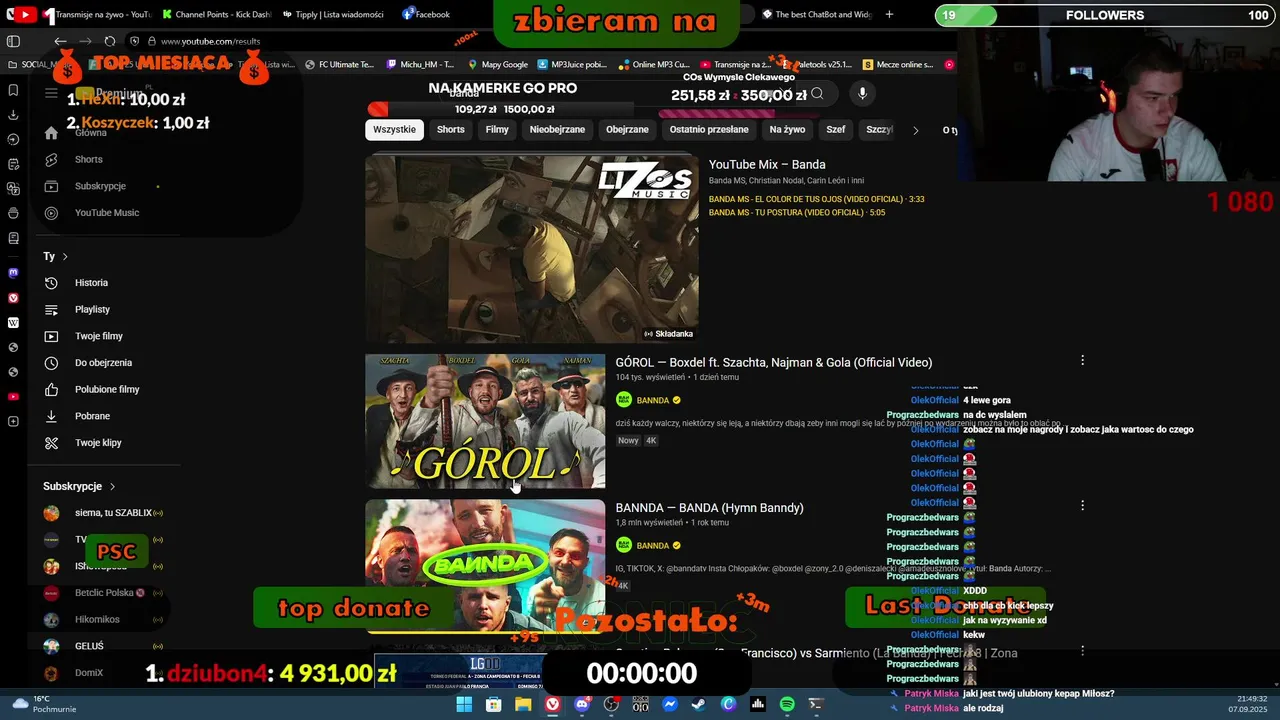Open Vivaldi downloads panel icon

[x=13, y=115]
